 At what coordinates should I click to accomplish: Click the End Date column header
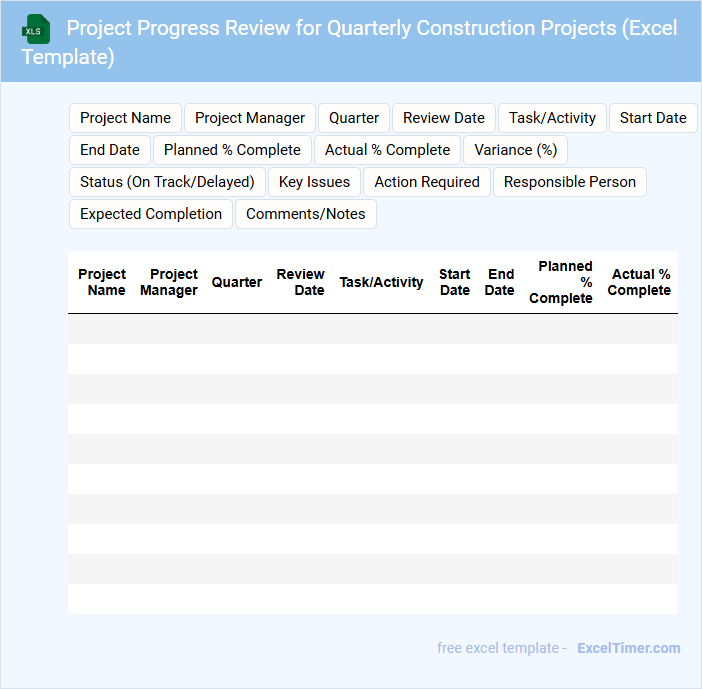click(x=499, y=282)
